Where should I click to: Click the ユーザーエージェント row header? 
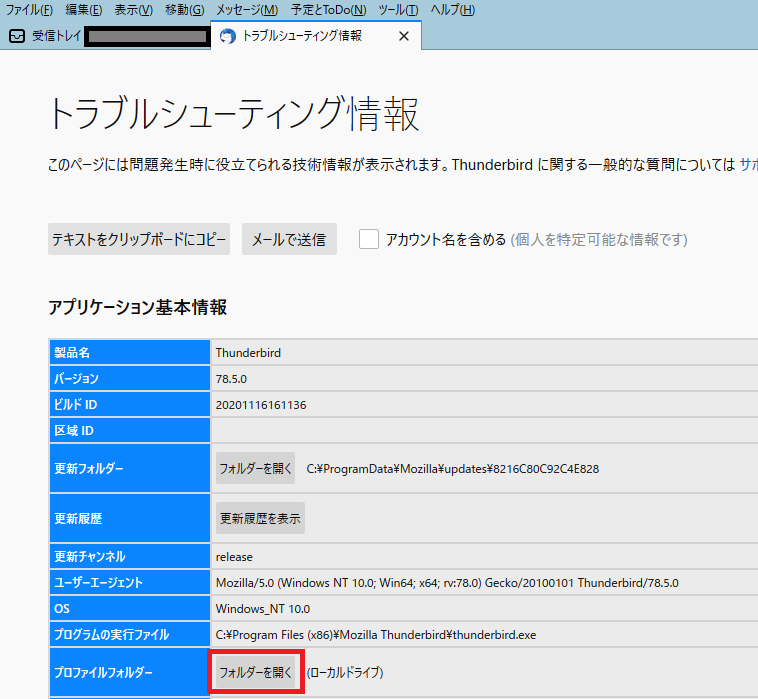coord(130,582)
